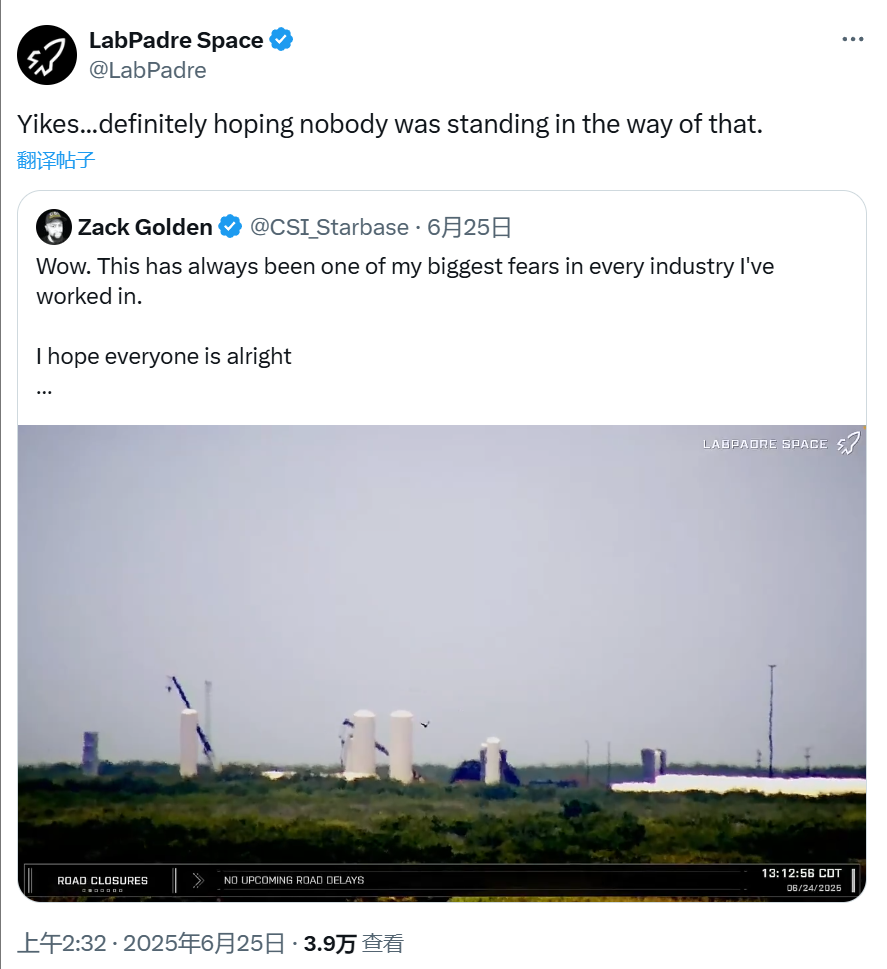The image size is (887, 969).
Task: Click Zack Golden's profile avatar
Action: [54, 227]
